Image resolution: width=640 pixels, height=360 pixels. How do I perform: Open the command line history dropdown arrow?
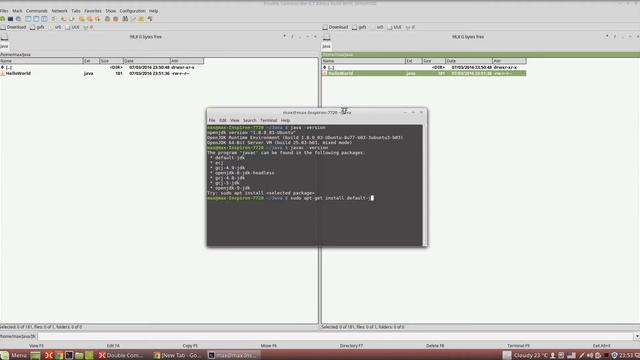pyautogui.click(x=637, y=336)
